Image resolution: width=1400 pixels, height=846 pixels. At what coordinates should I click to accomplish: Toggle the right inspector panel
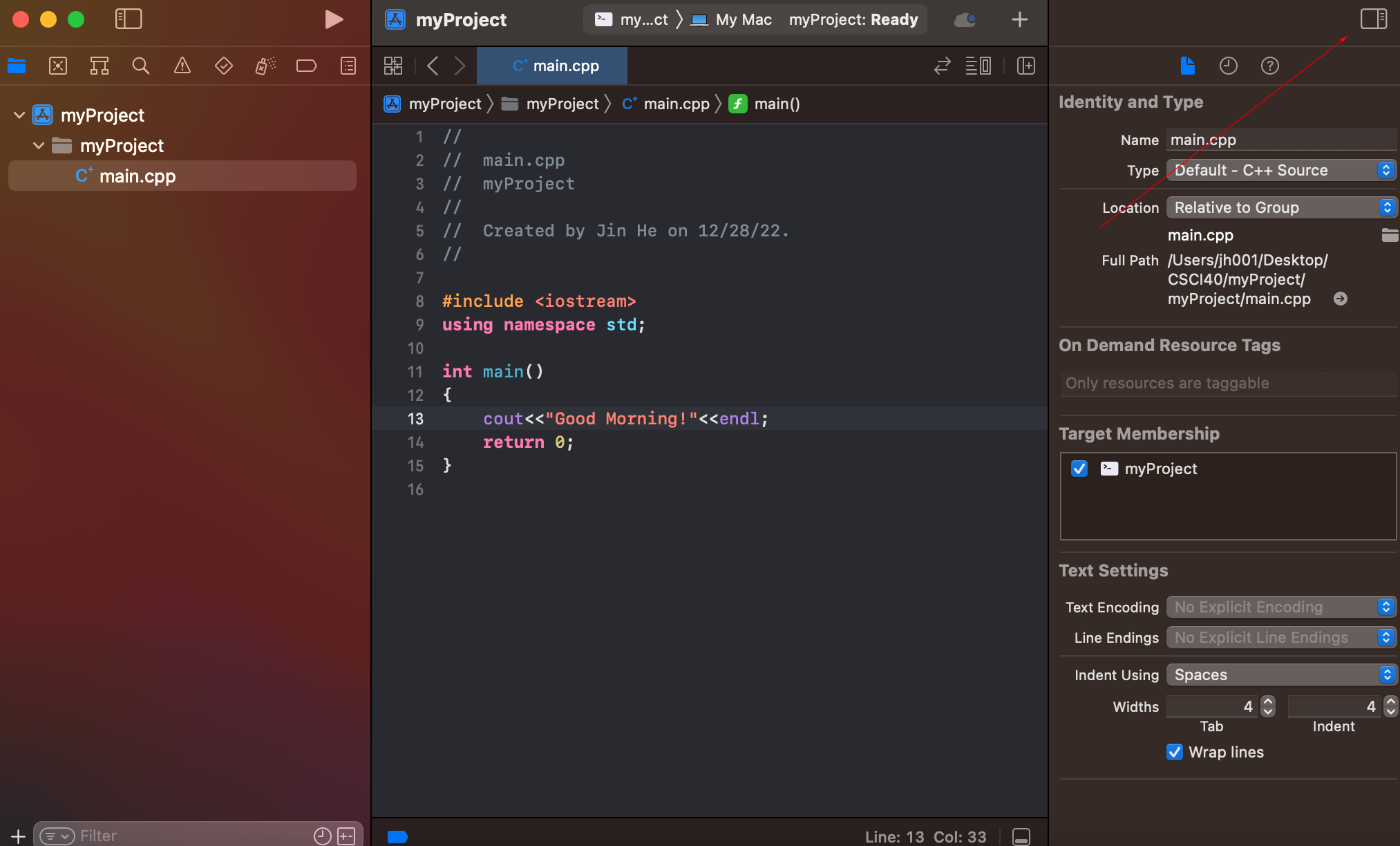1373,19
